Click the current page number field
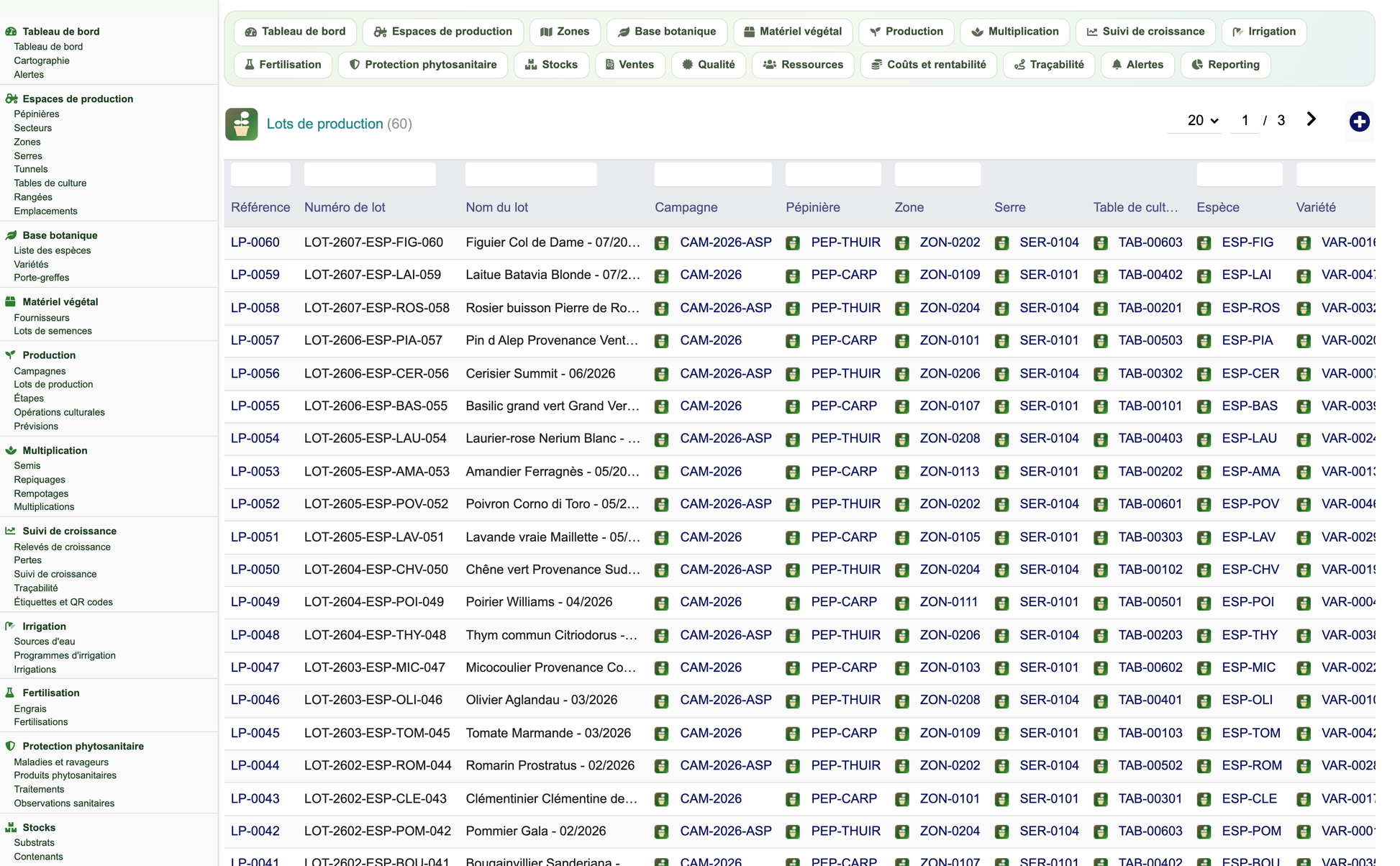Screen dimensions: 1400x866 coord(1245,120)
